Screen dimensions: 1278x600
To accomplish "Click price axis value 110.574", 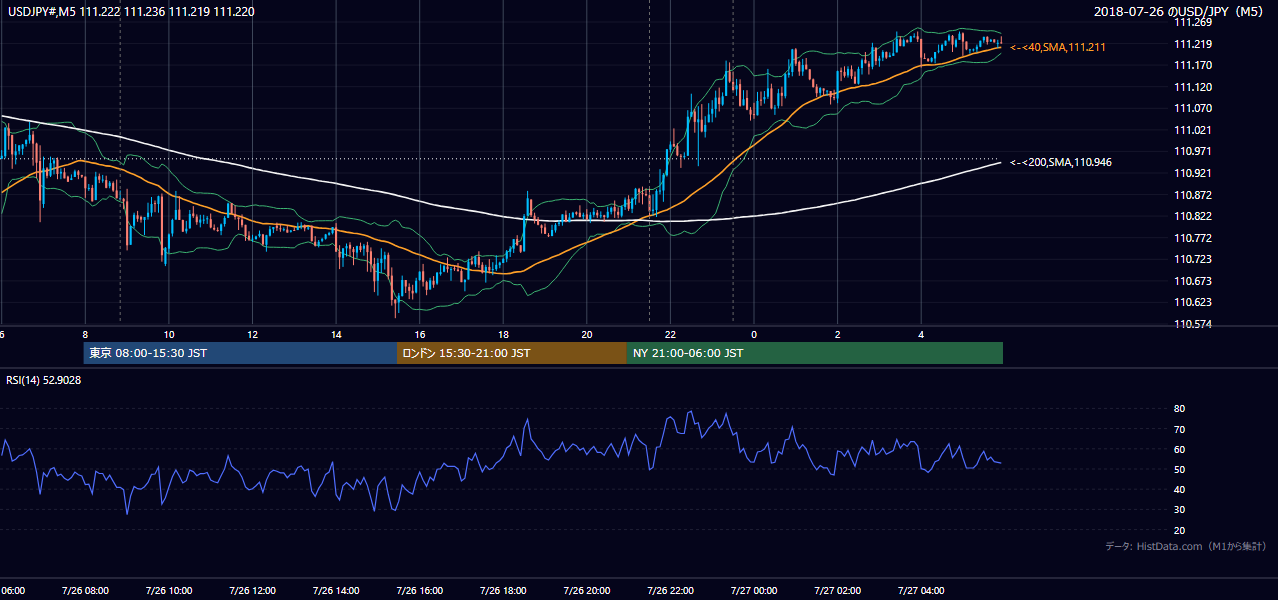I will (1192, 324).
